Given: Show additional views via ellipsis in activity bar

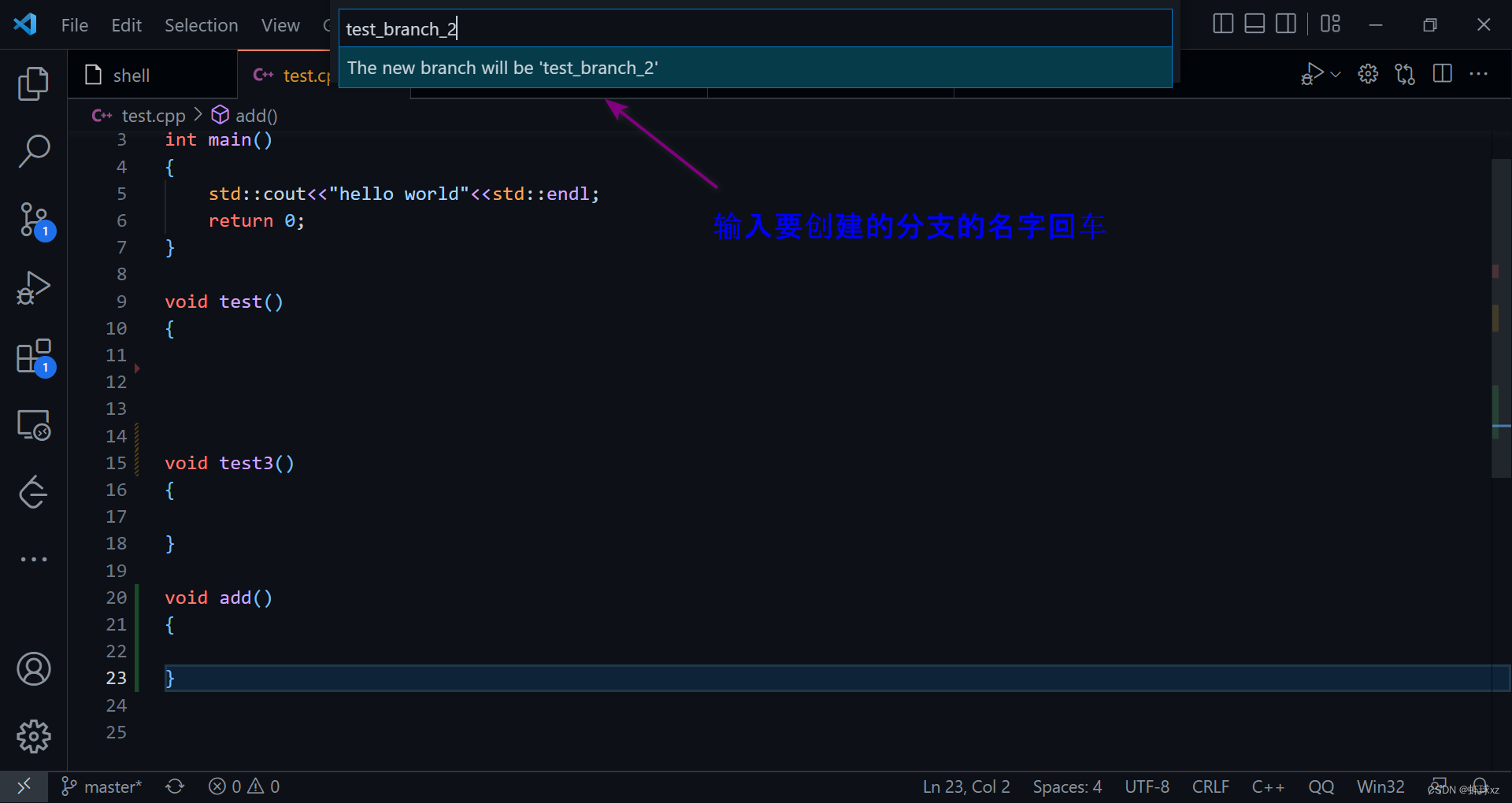Looking at the screenshot, I should pyautogui.click(x=33, y=559).
